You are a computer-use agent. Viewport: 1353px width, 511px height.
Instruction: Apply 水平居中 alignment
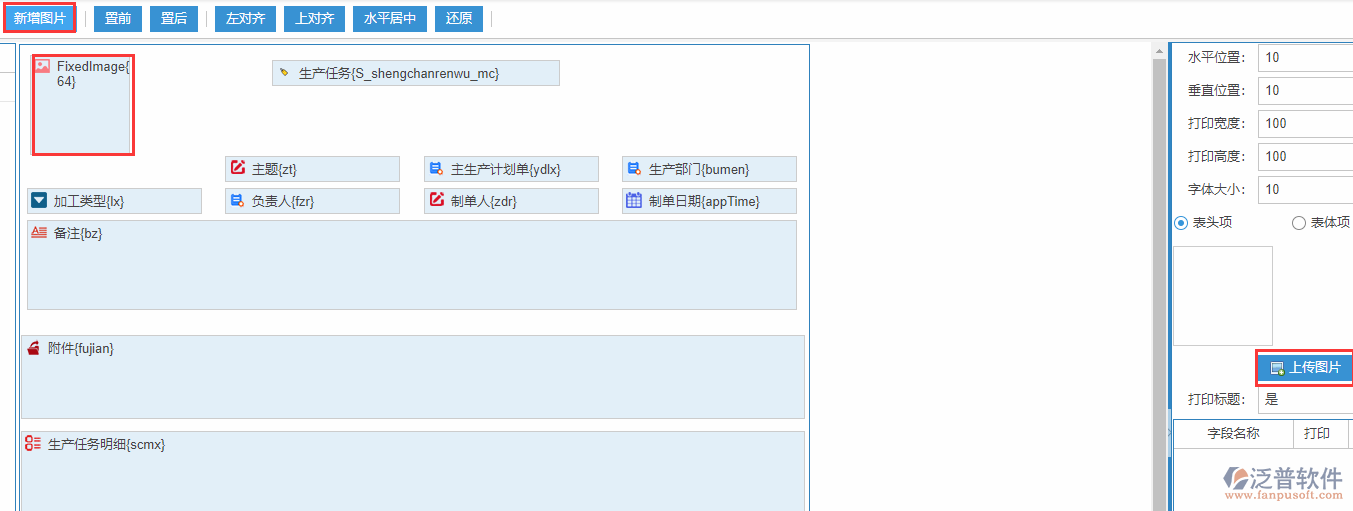click(x=391, y=19)
